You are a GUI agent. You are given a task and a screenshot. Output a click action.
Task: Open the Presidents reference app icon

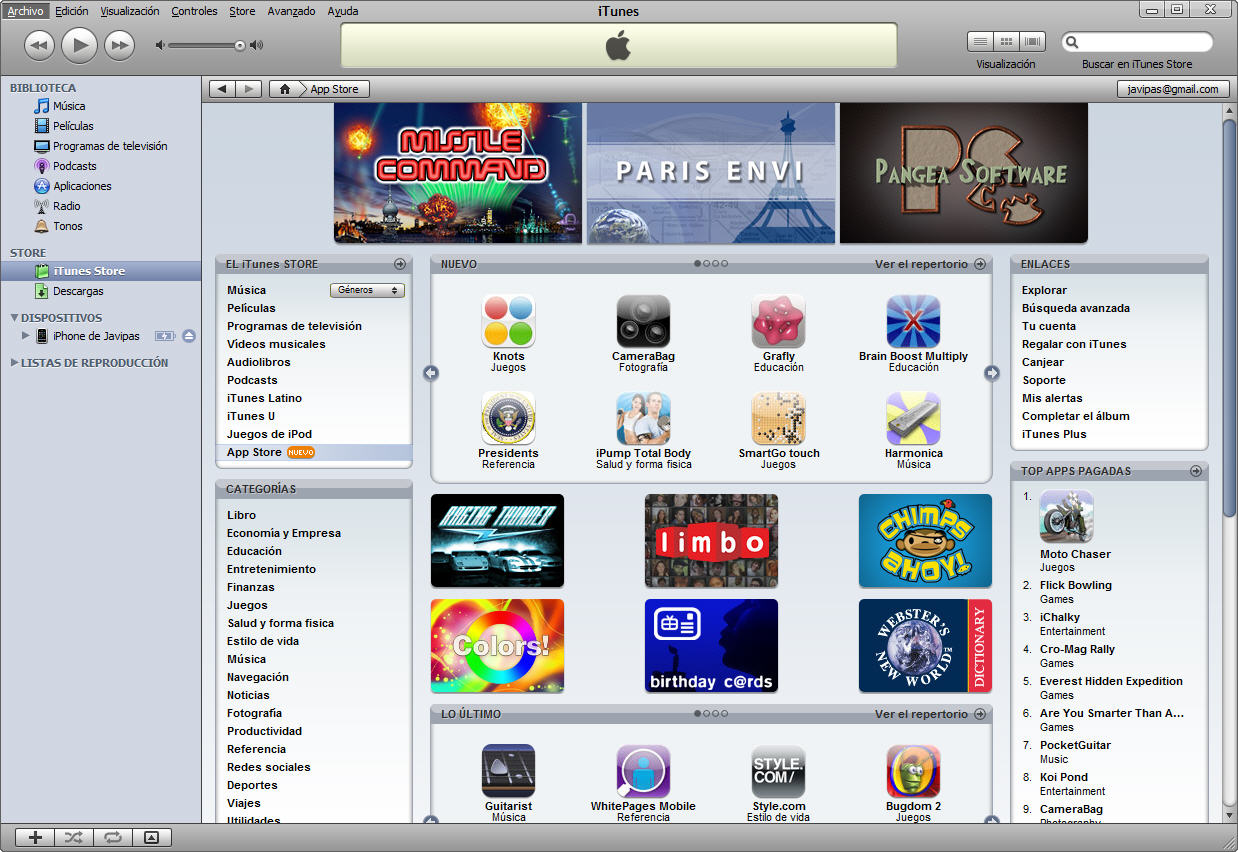508,418
